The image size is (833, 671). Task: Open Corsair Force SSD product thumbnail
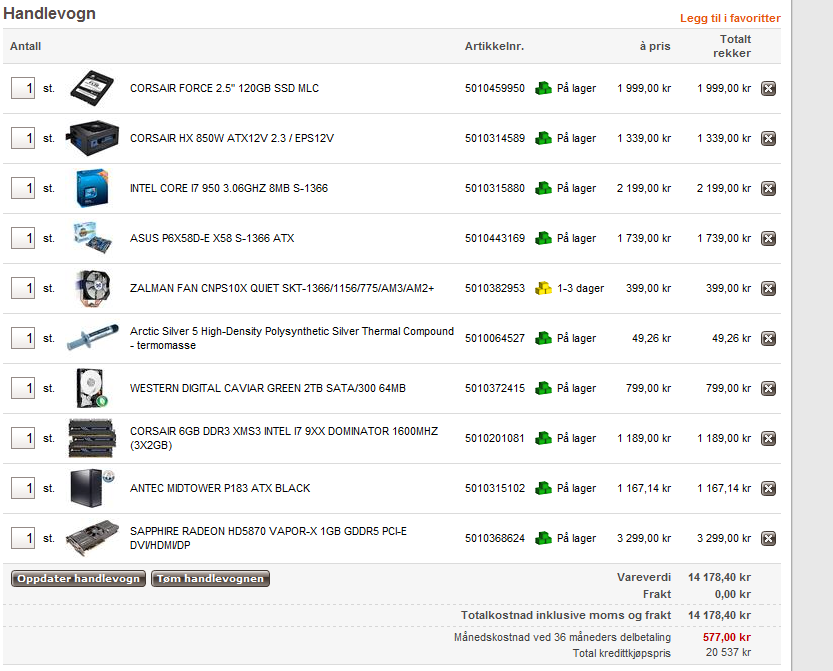[92, 88]
